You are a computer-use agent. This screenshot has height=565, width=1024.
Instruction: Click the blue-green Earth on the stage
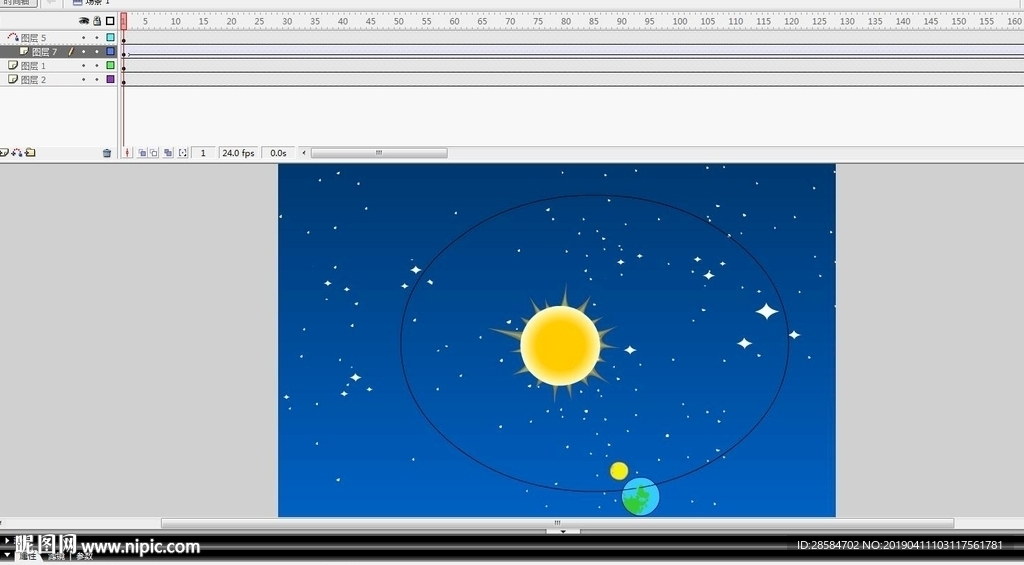(x=640, y=496)
